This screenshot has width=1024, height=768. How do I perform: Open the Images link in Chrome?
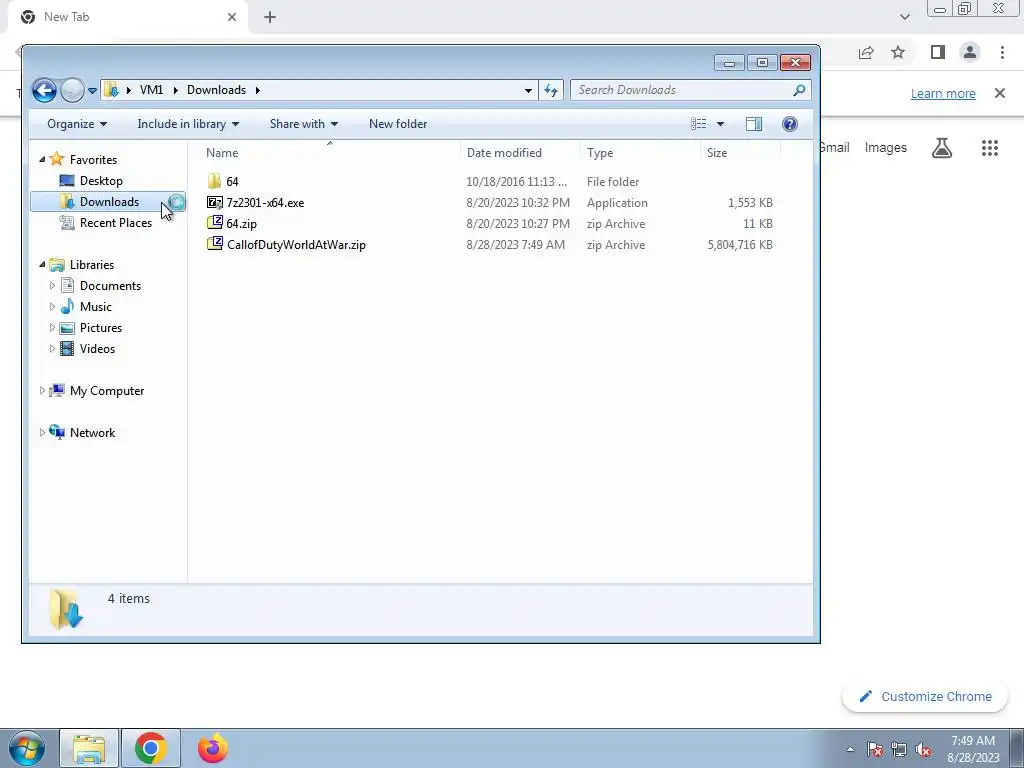(x=886, y=148)
